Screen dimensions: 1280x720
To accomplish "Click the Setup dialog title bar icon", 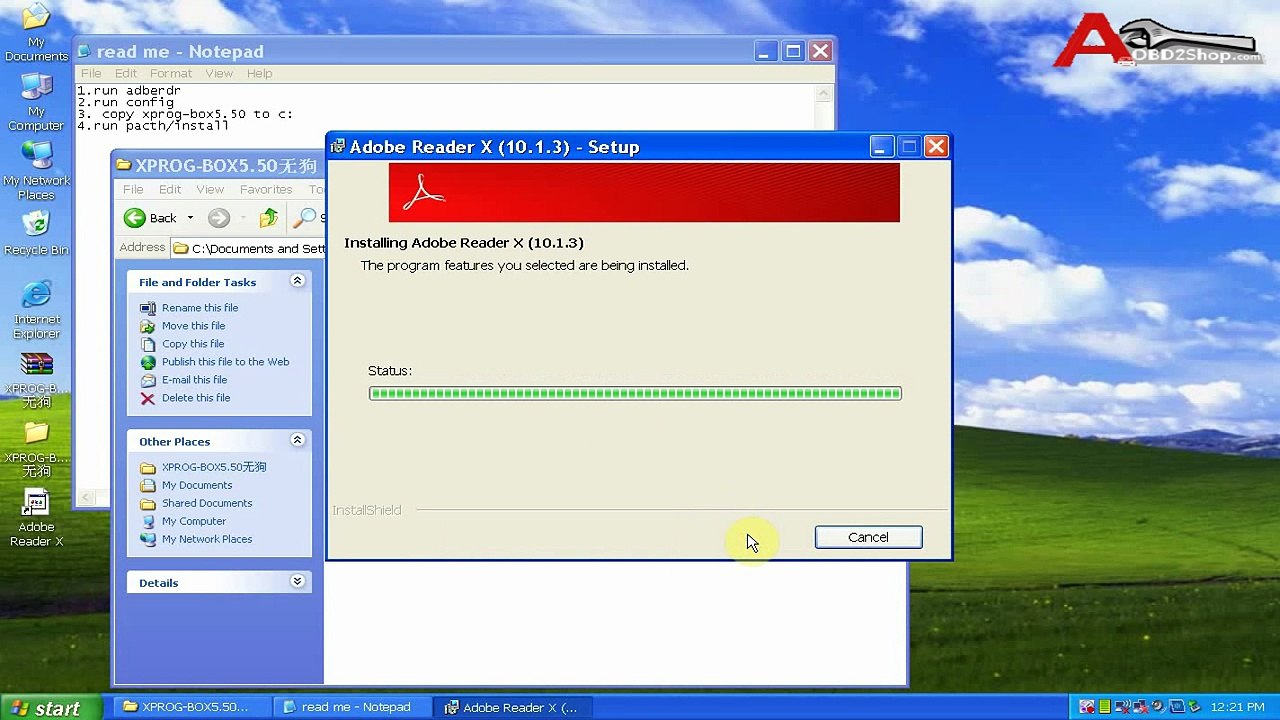I will point(338,147).
